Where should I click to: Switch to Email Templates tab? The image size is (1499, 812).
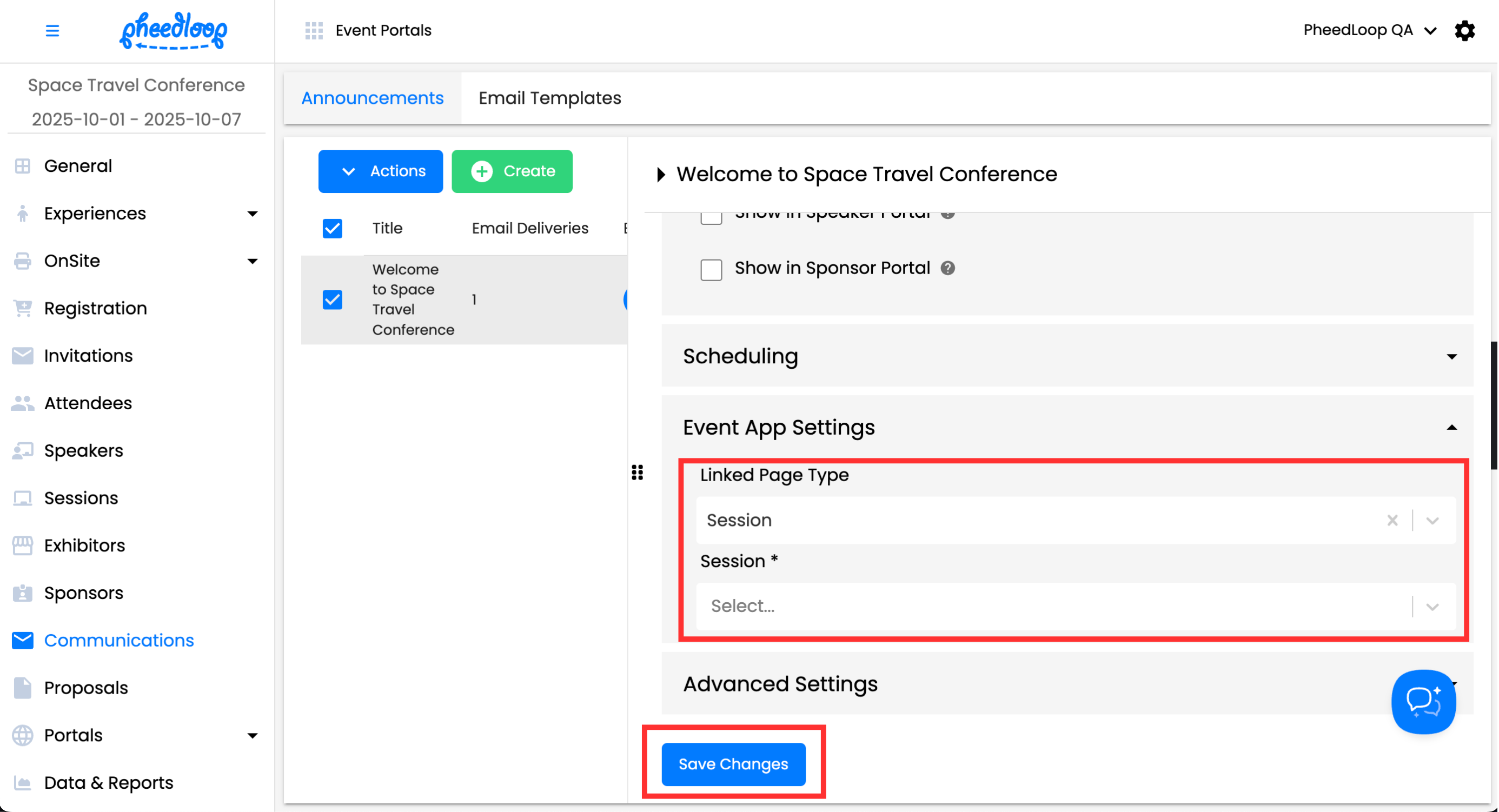[549, 98]
